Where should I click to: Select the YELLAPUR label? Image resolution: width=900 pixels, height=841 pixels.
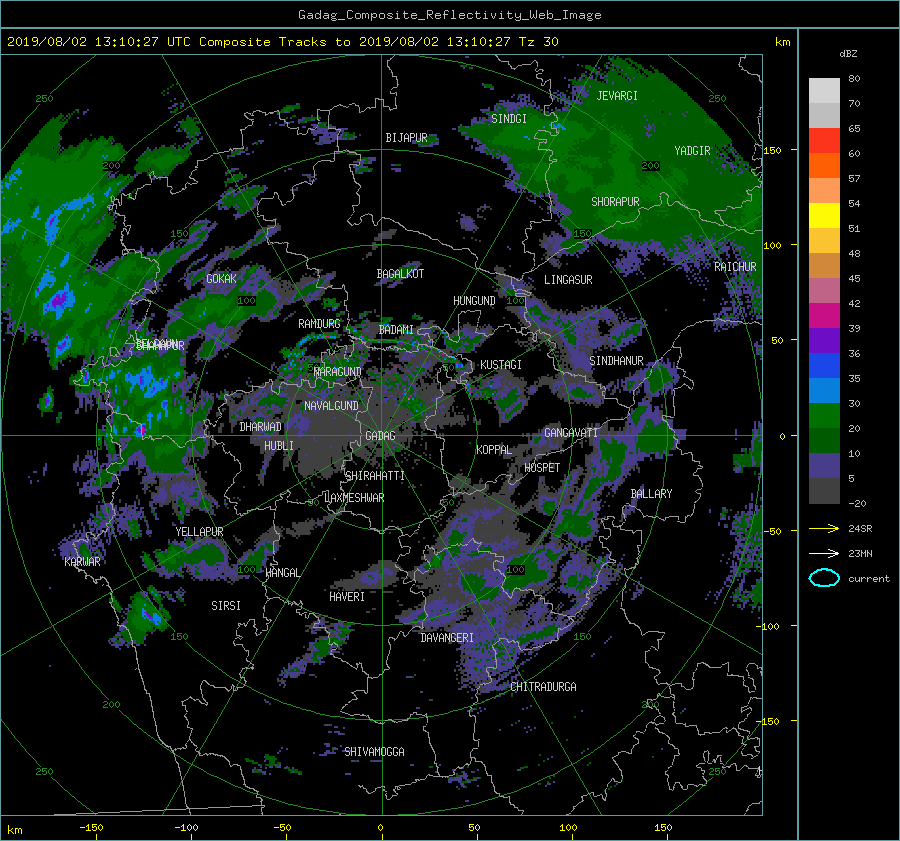click(x=199, y=532)
